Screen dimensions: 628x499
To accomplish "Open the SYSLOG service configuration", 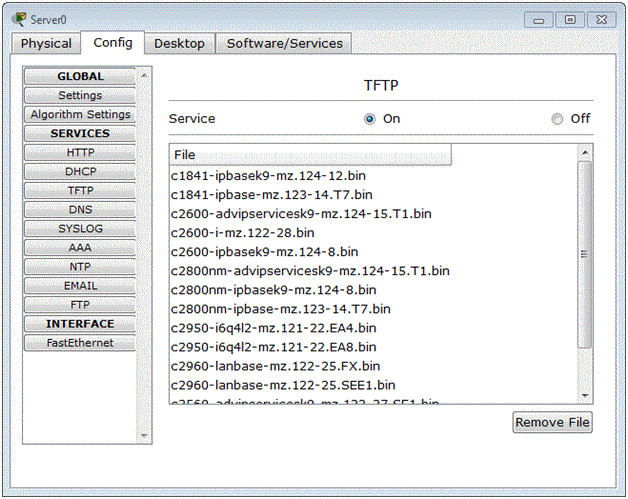I will point(80,228).
